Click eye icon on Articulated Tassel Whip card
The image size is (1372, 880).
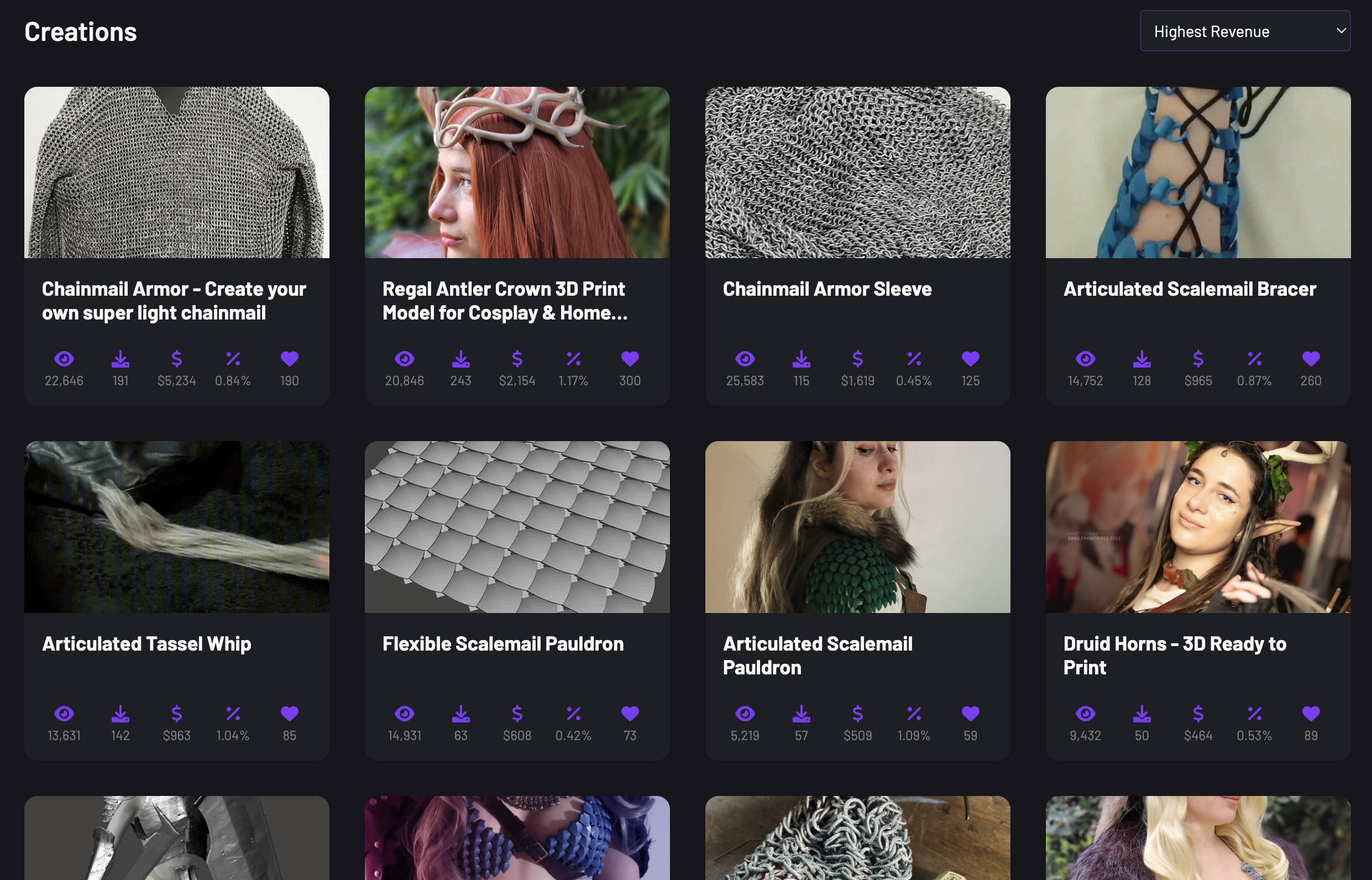64,714
